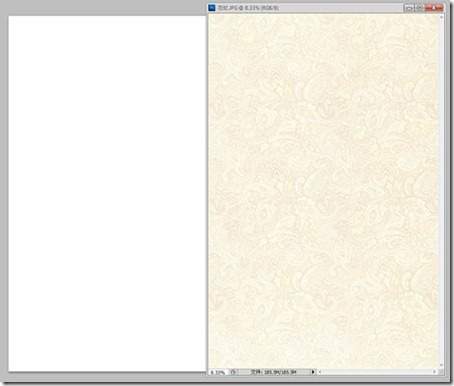The image size is (454, 386).
Task: Click the JPG document title text
Action: point(248,8)
